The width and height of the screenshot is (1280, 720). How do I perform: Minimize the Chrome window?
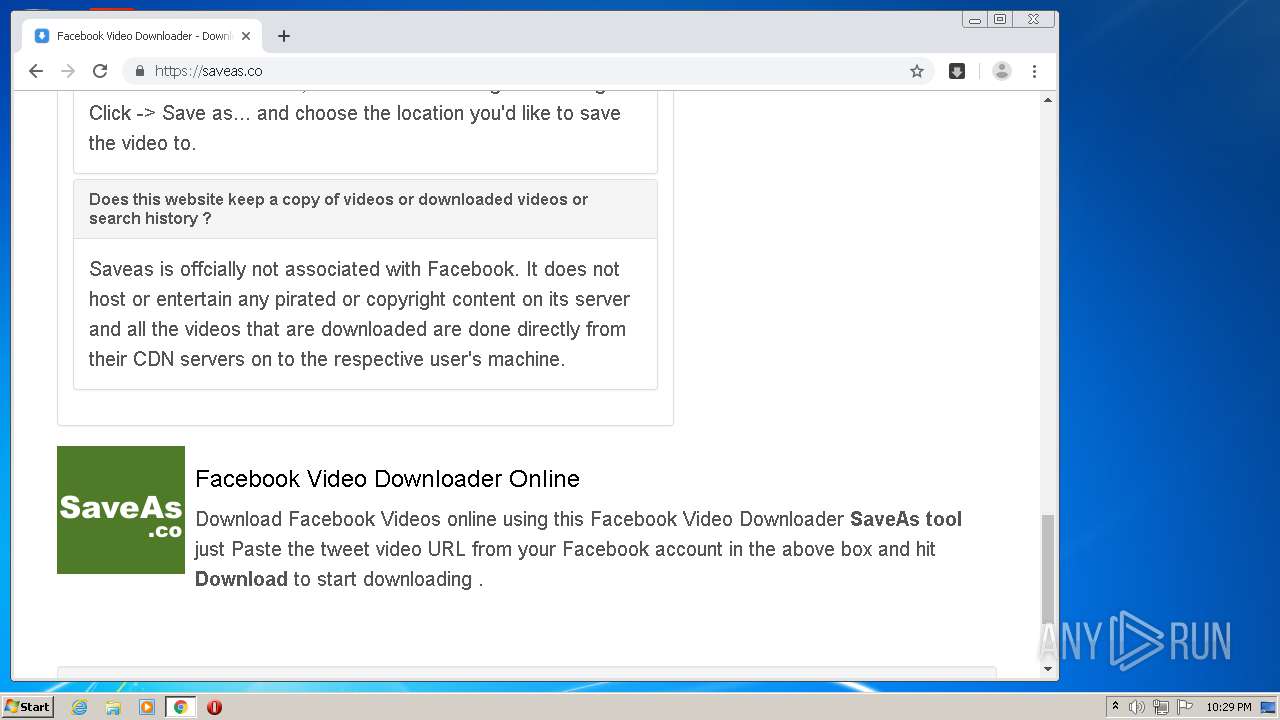974,19
